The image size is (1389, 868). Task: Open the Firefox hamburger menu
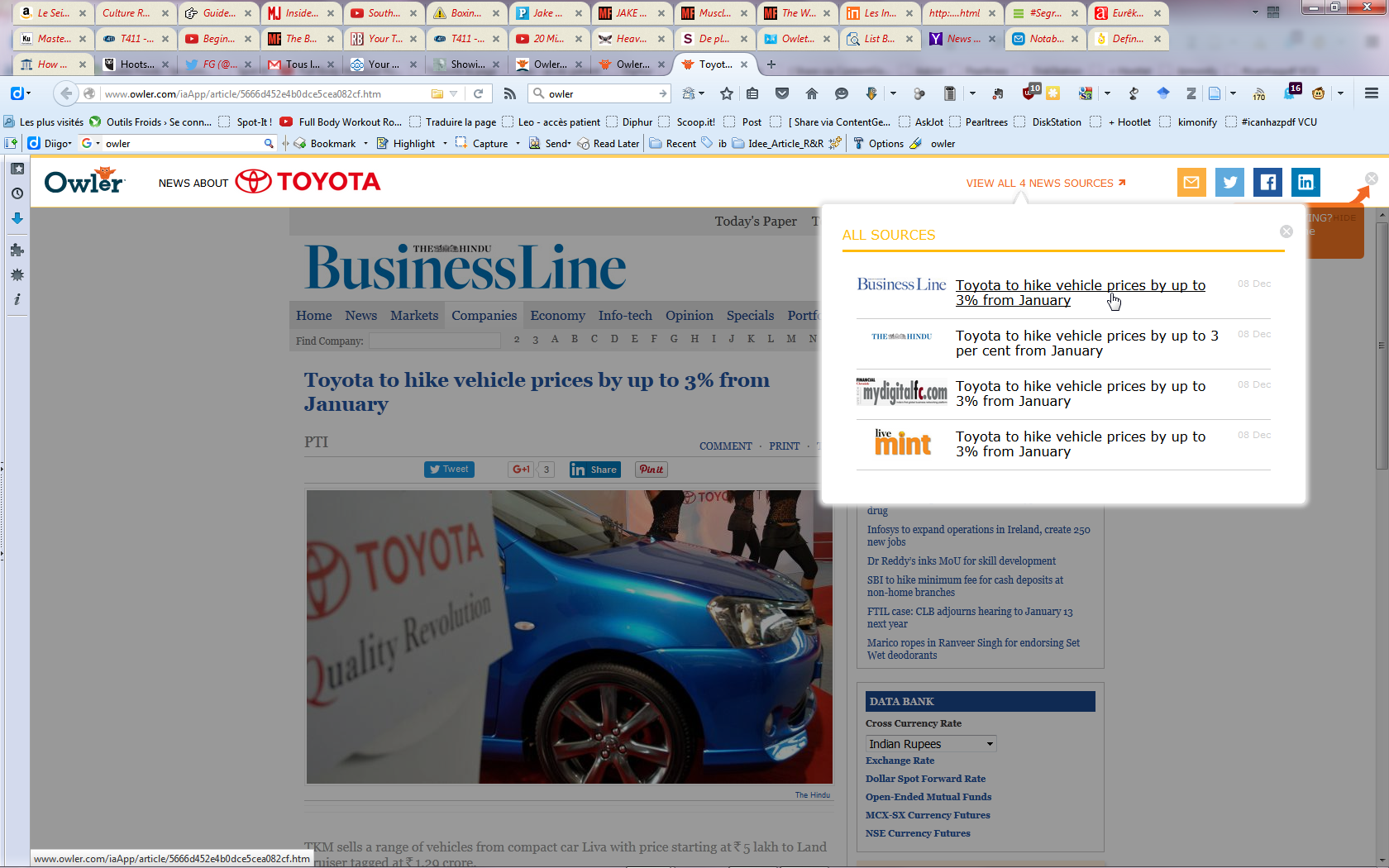click(x=1372, y=93)
